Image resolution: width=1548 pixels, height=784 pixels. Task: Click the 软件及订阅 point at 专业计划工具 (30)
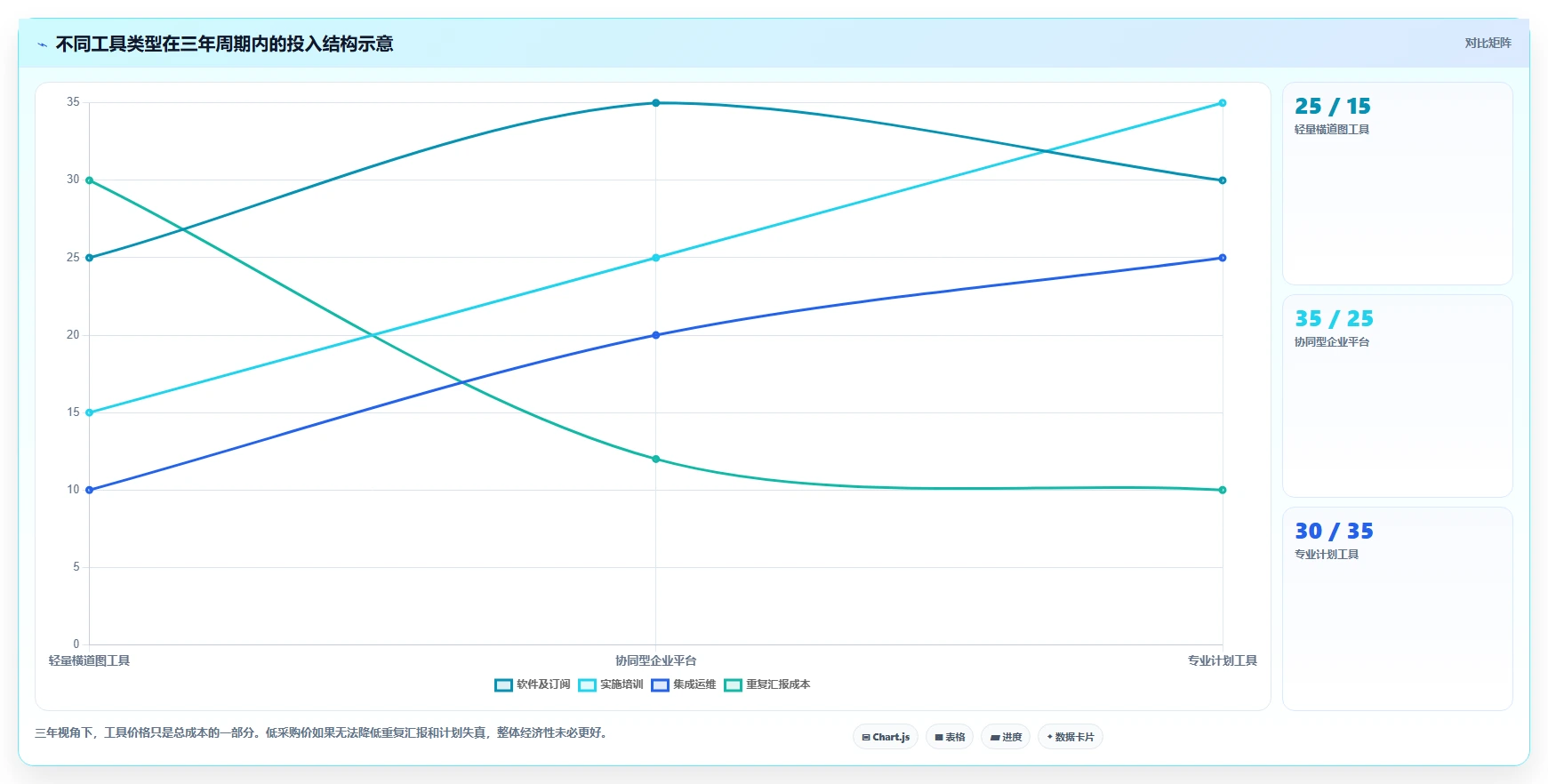[1223, 180]
